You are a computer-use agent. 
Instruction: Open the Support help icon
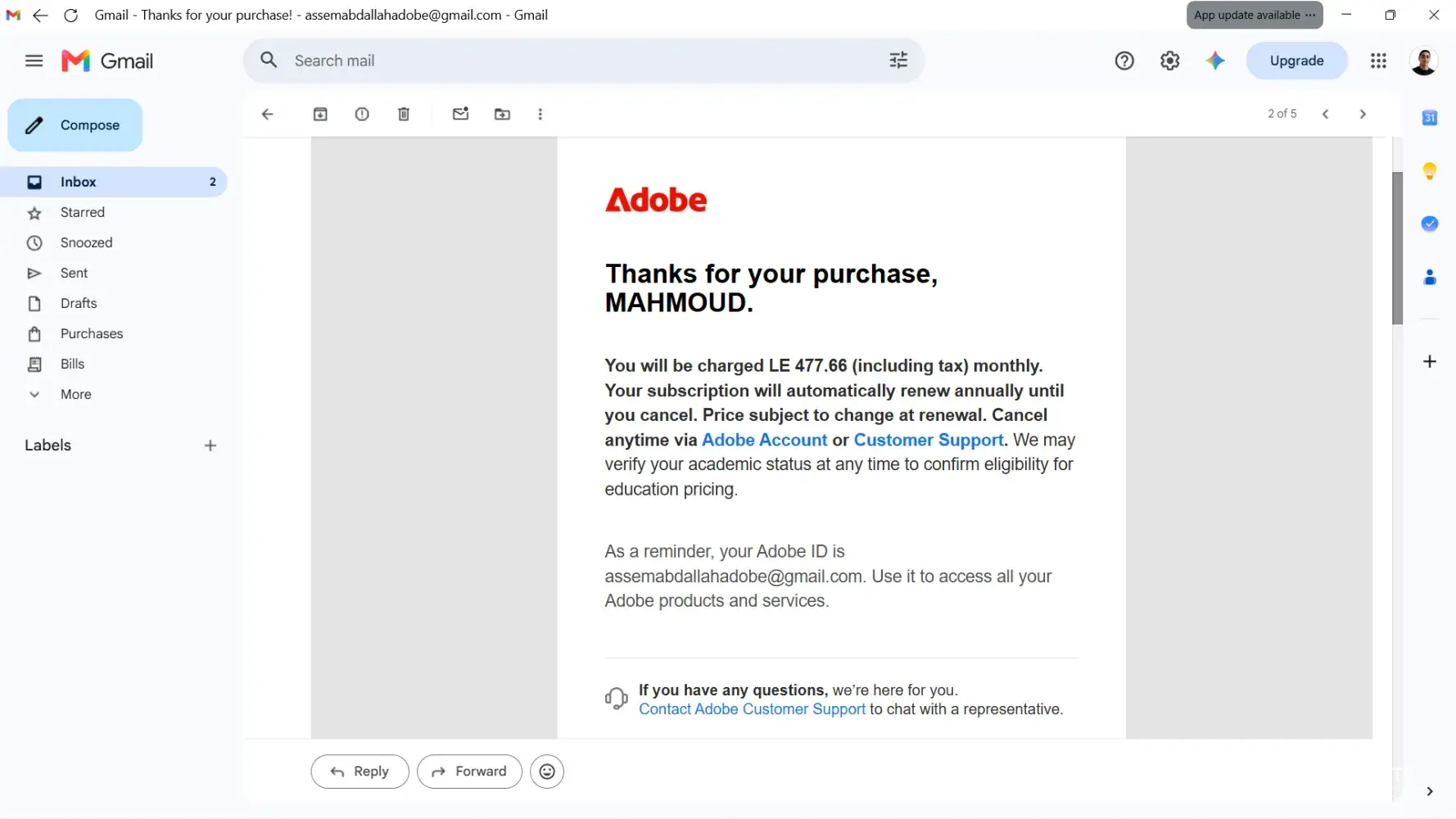coord(1124,61)
